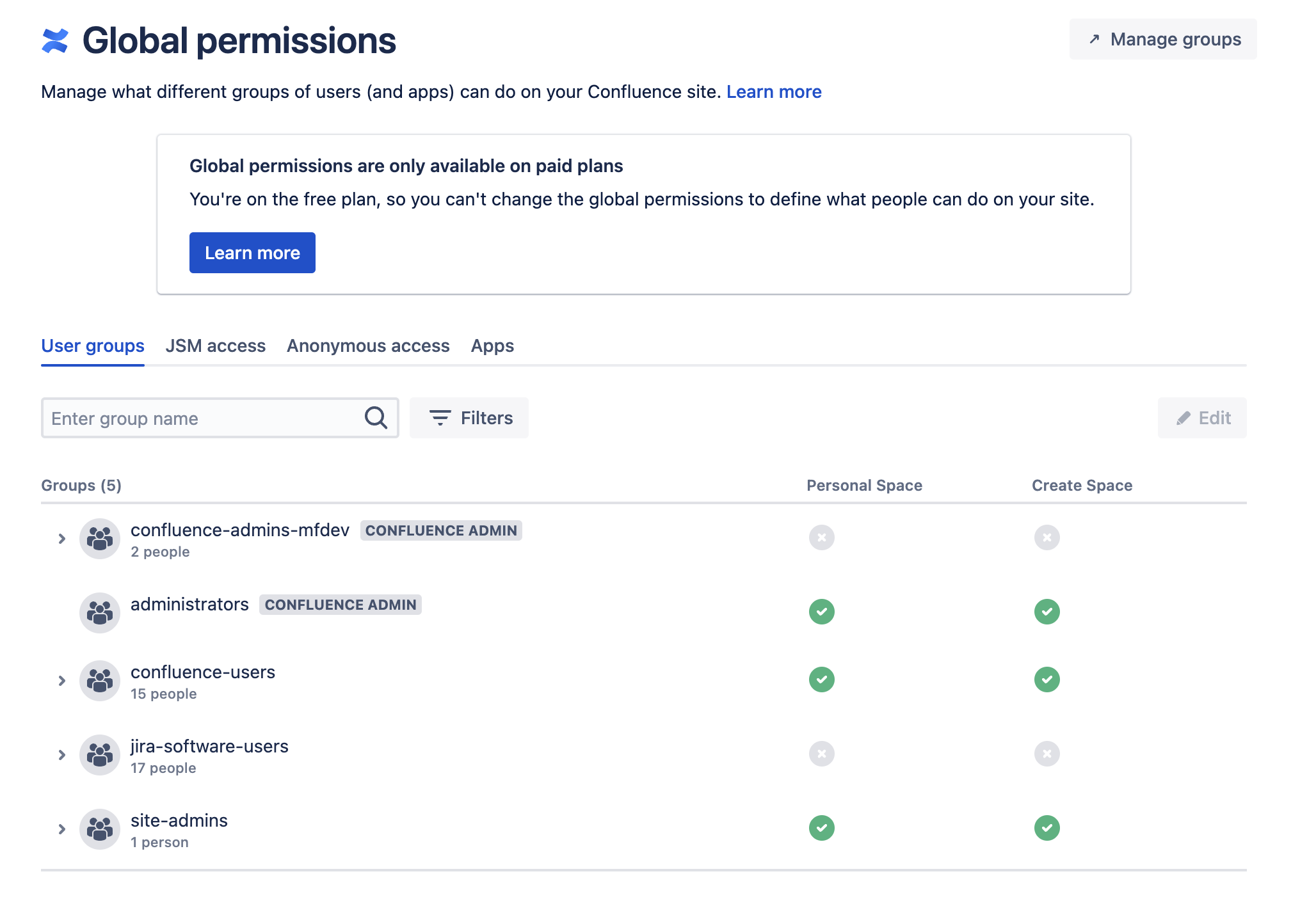
Task: Click the blue Learn more button
Action: tap(252, 253)
